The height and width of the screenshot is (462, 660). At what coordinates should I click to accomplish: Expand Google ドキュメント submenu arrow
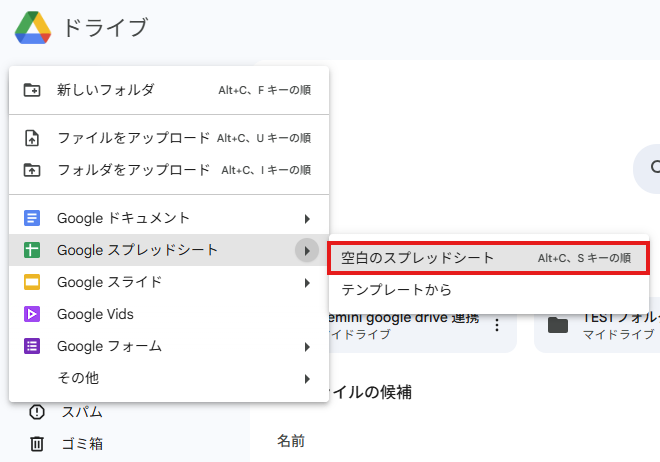[307, 219]
